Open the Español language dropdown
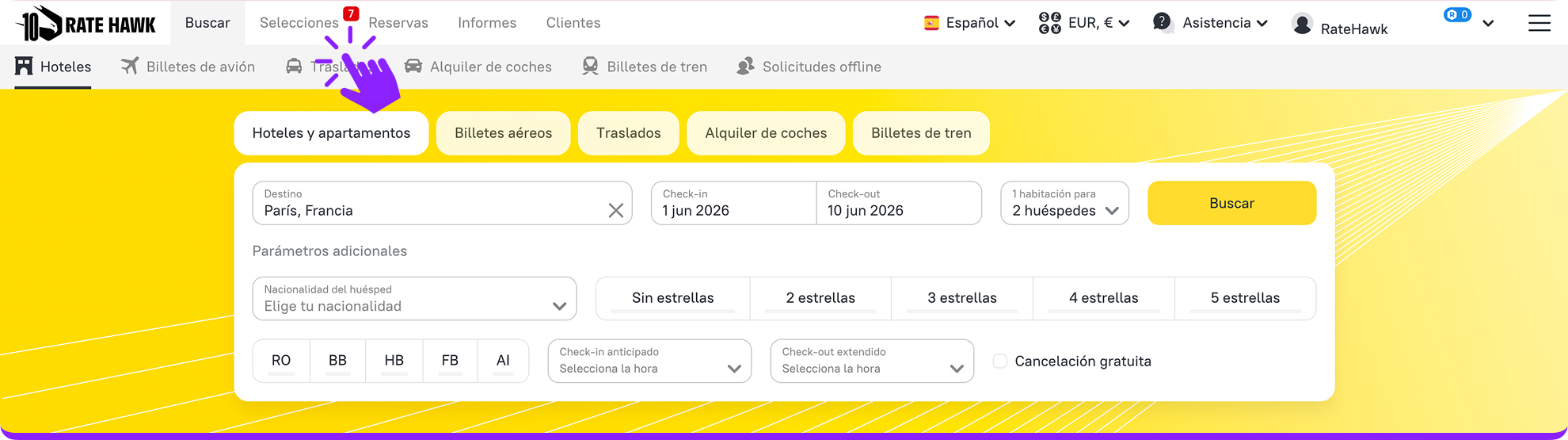The height and width of the screenshot is (440, 1568). coord(970,23)
